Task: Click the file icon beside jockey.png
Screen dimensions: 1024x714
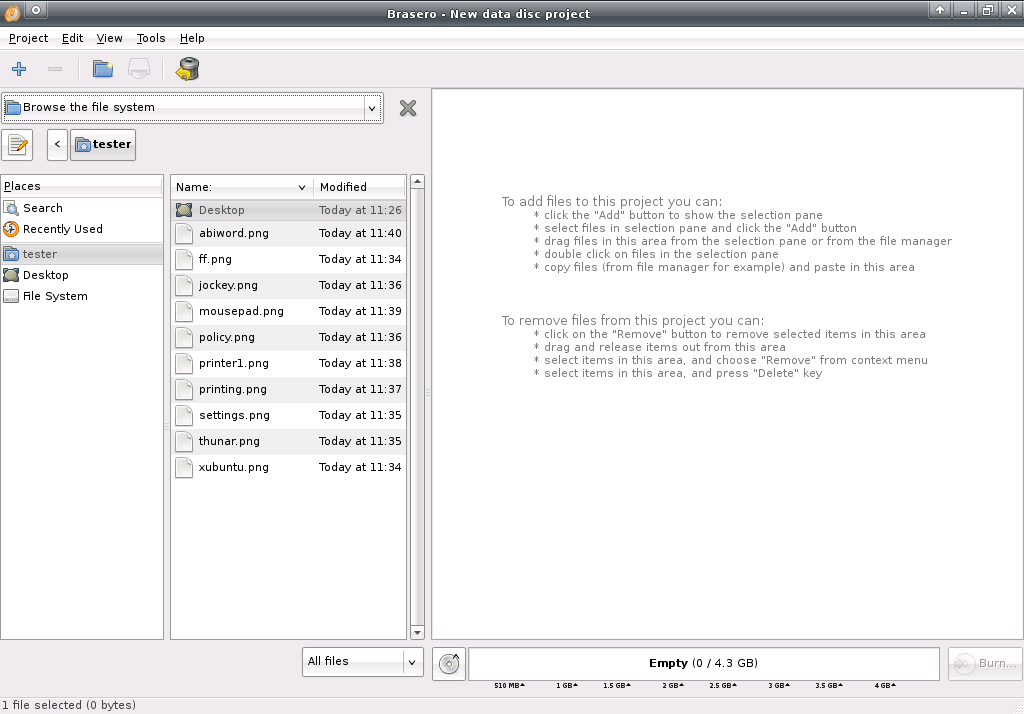Action: [184, 285]
